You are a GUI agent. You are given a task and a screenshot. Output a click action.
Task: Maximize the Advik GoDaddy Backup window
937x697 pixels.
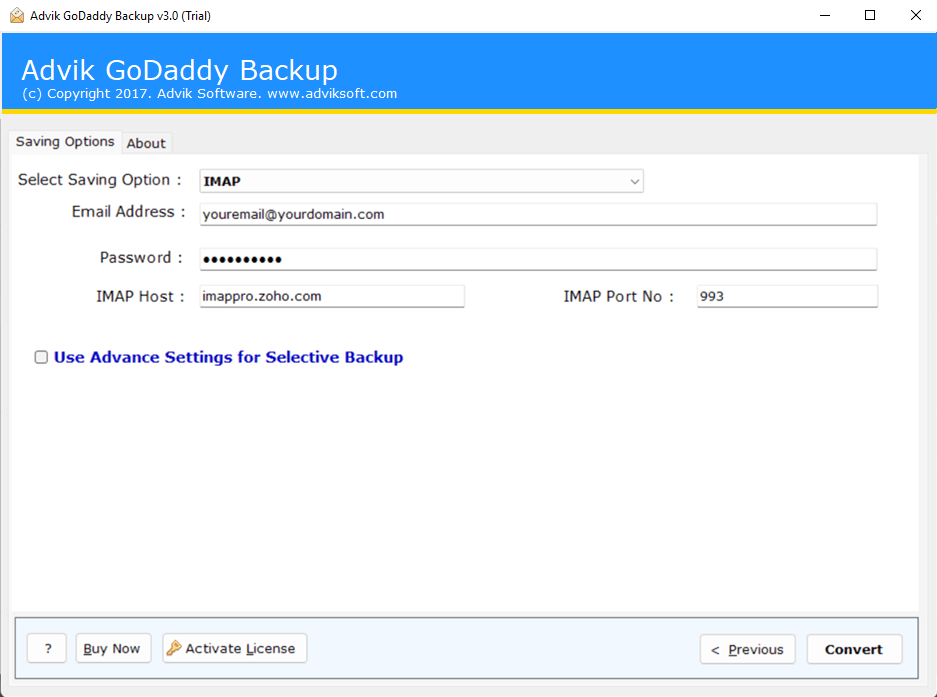click(870, 16)
